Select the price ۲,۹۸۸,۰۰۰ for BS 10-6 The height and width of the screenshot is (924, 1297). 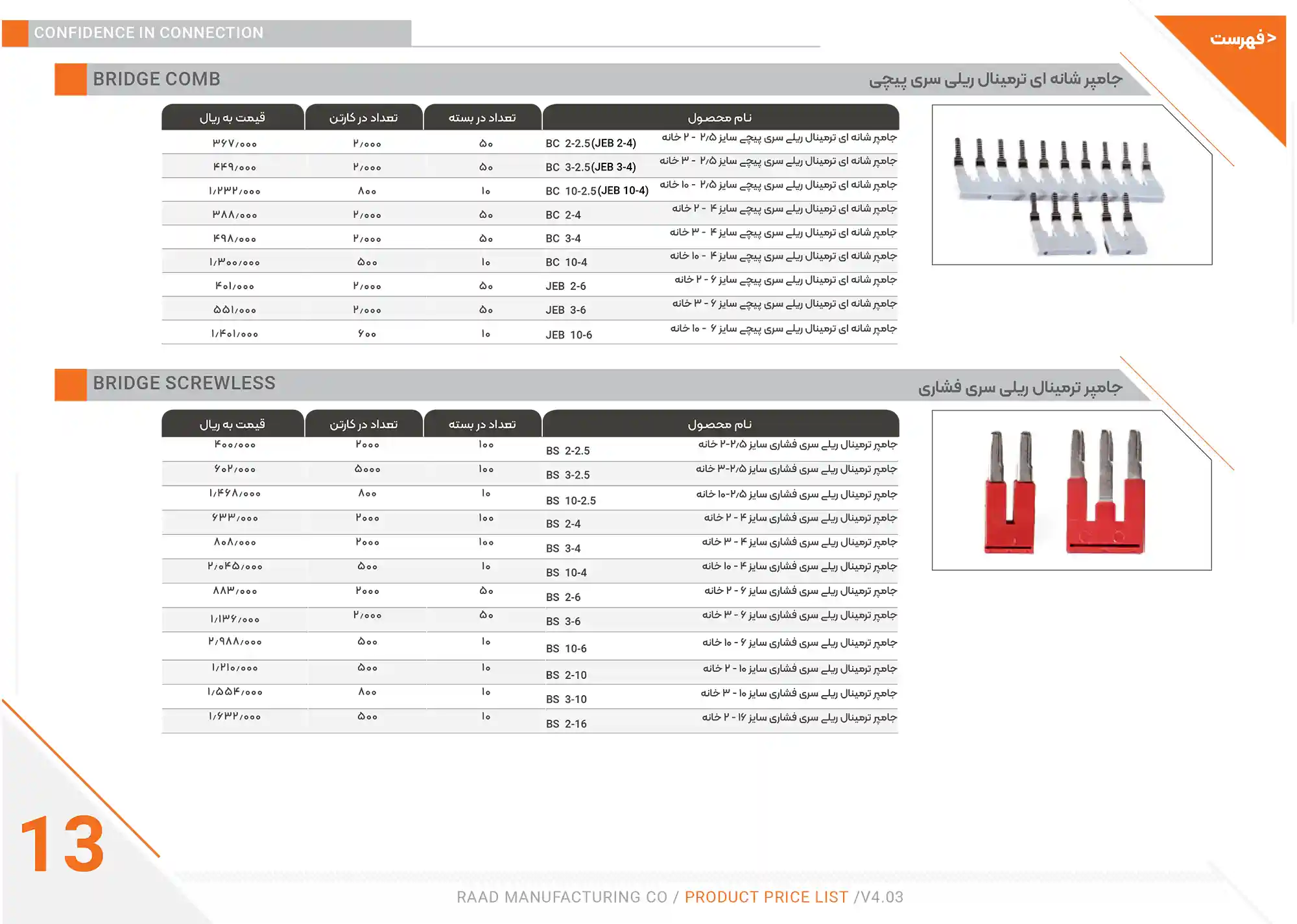[235, 641]
